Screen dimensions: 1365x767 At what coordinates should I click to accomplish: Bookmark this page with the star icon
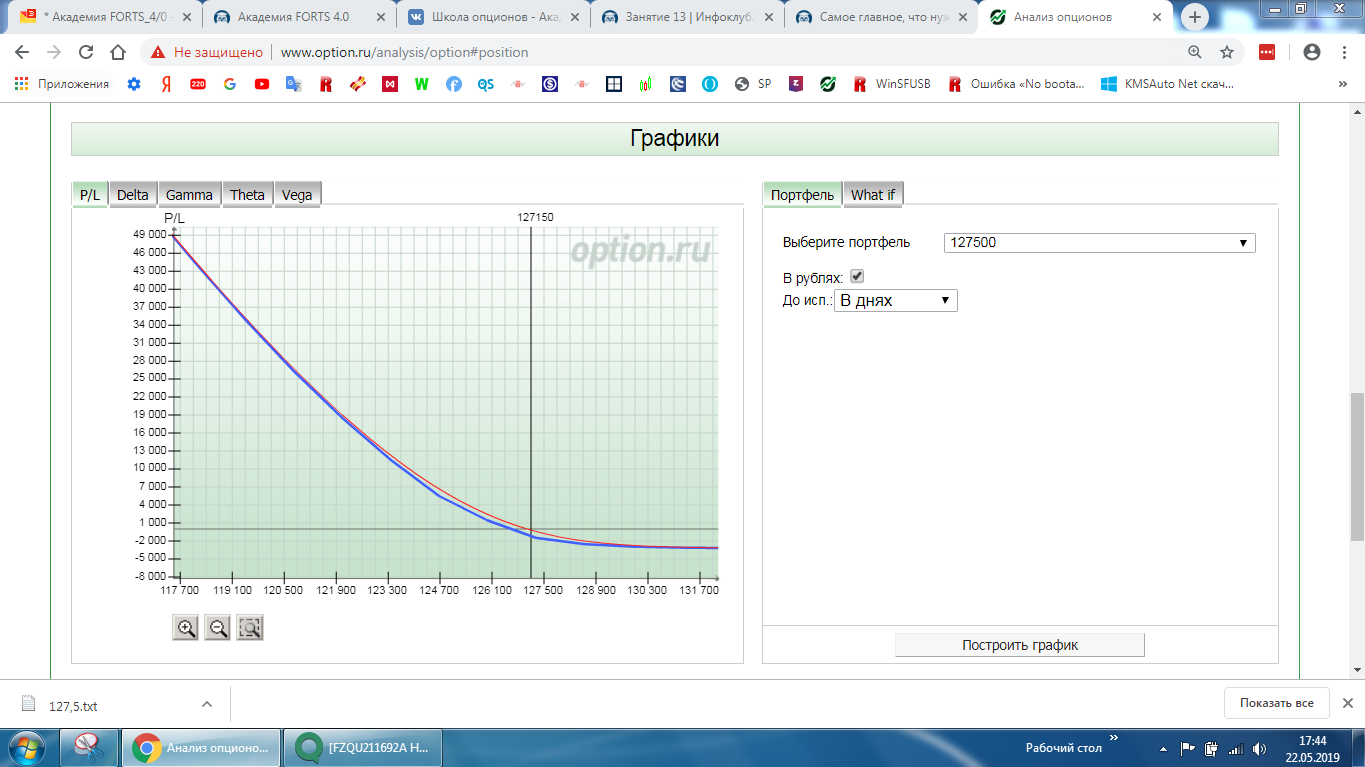(x=1227, y=52)
